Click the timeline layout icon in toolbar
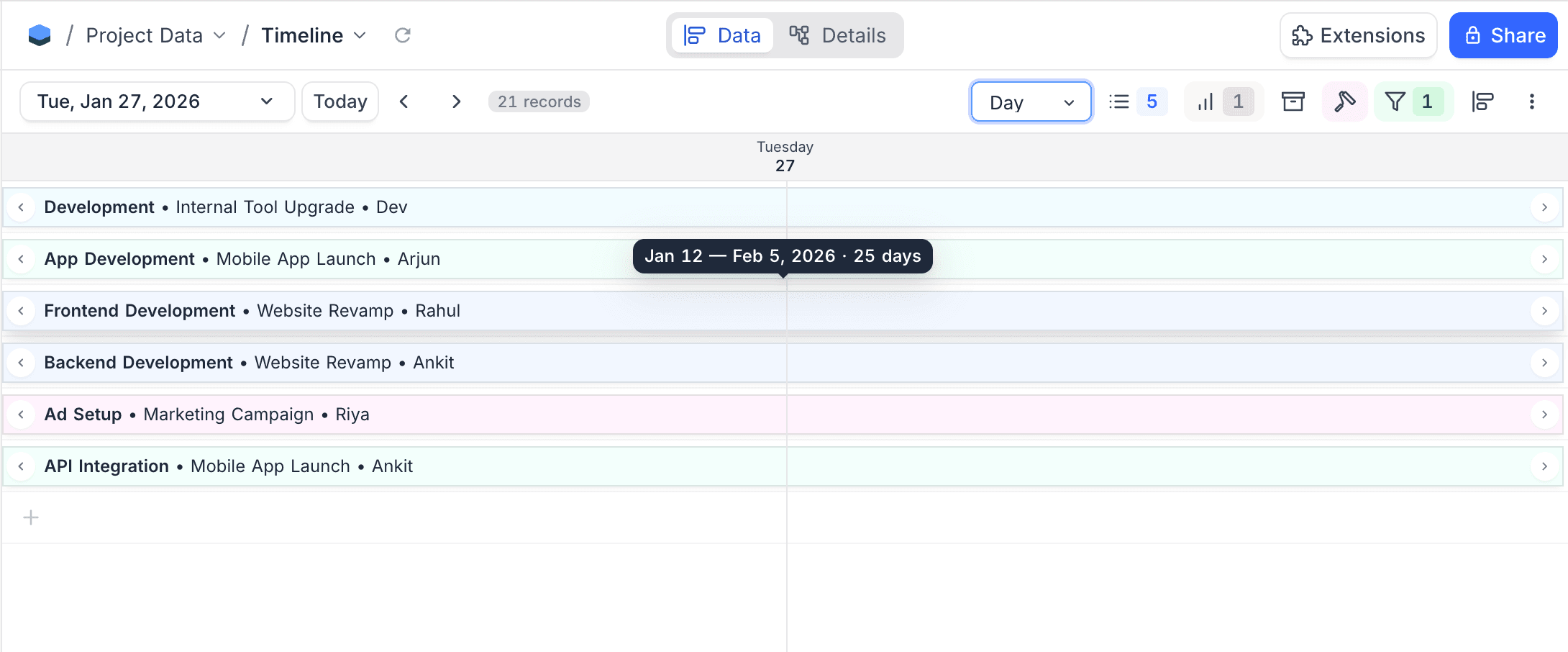1568x652 pixels. pos(1482,101)
